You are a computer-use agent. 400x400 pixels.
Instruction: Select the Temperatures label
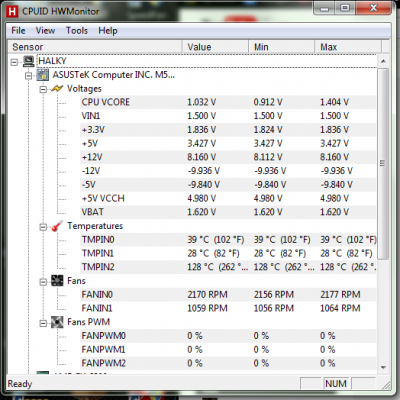pos(95,226)
